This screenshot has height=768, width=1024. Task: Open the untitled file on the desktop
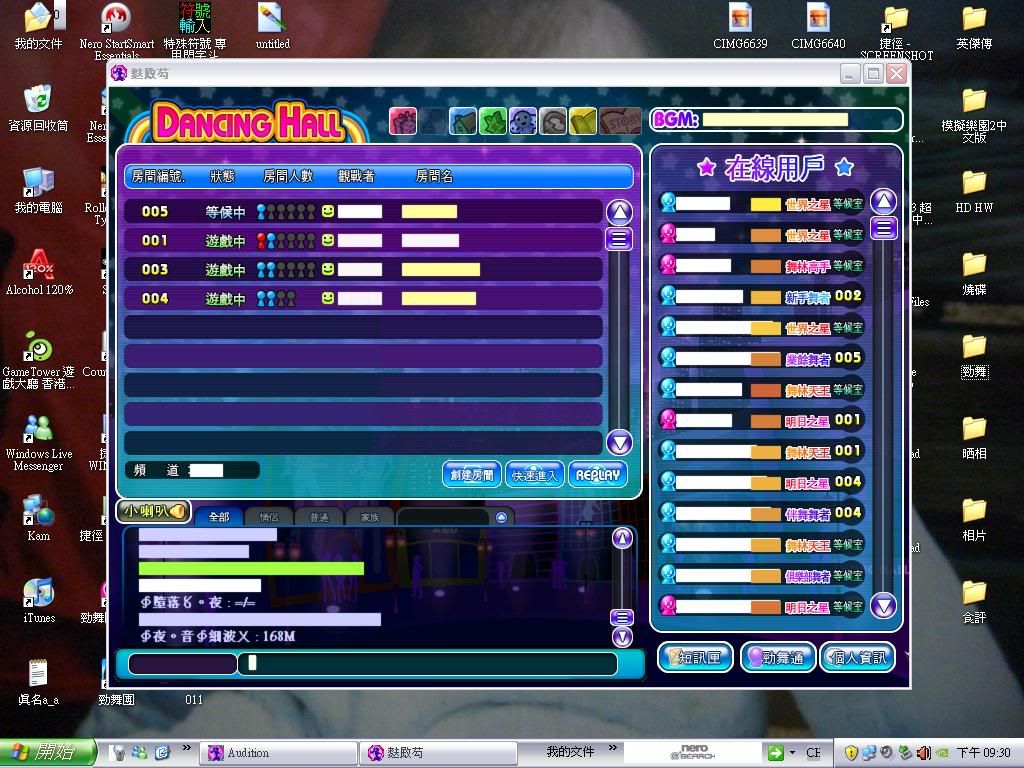coord(272,26)
